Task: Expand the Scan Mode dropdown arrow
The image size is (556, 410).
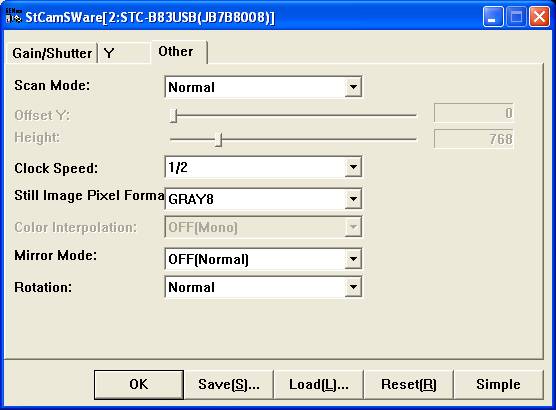Action: [x=353, y=87]
